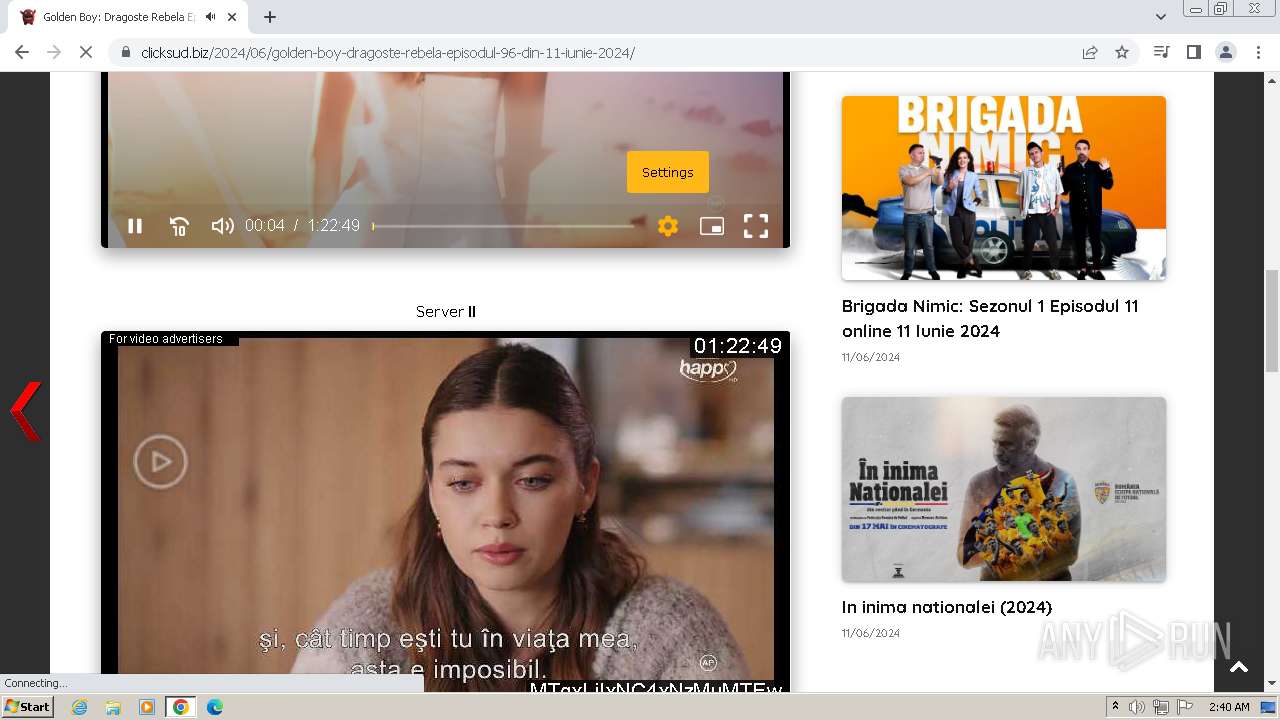The width and height of the screenshot is (1280, 720).
Task: Open media control icon in toolbar
Action: (1161, 52)
